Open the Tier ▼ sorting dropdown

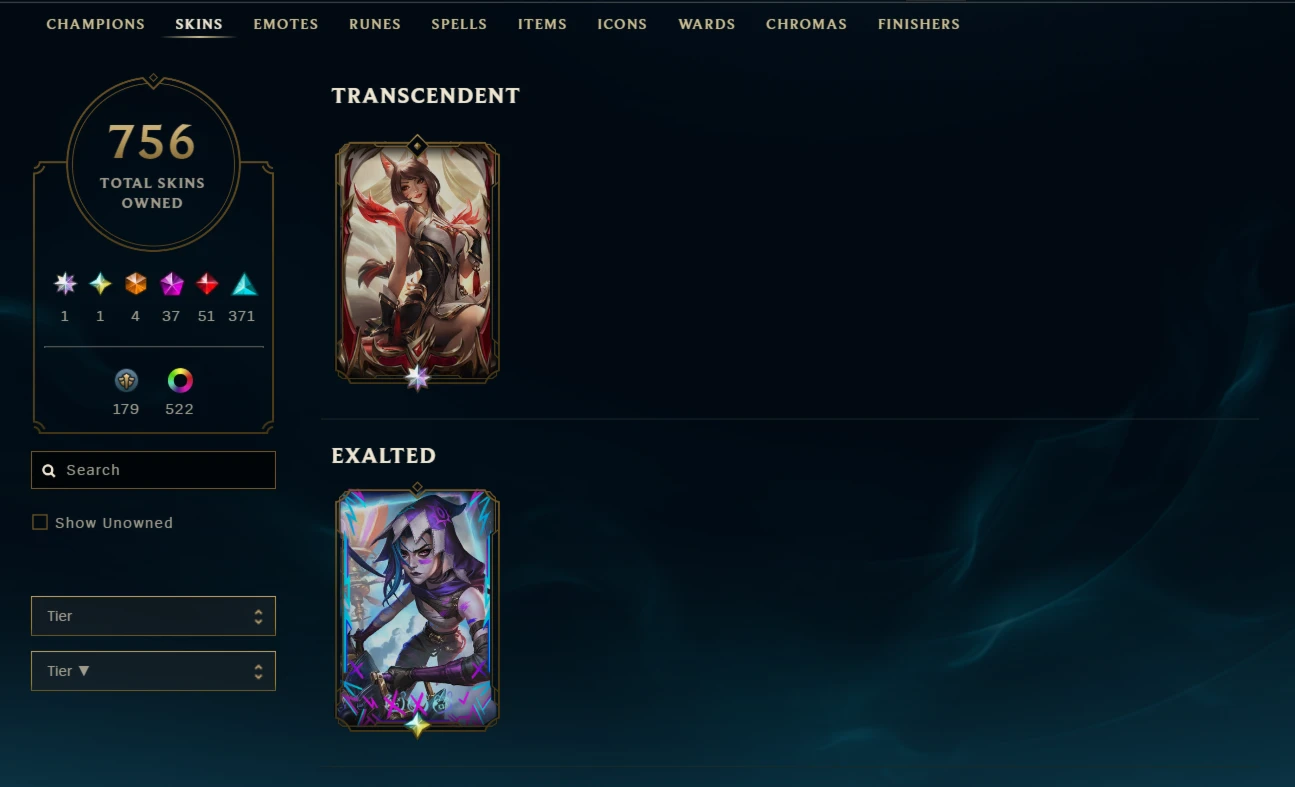point(153,671)
